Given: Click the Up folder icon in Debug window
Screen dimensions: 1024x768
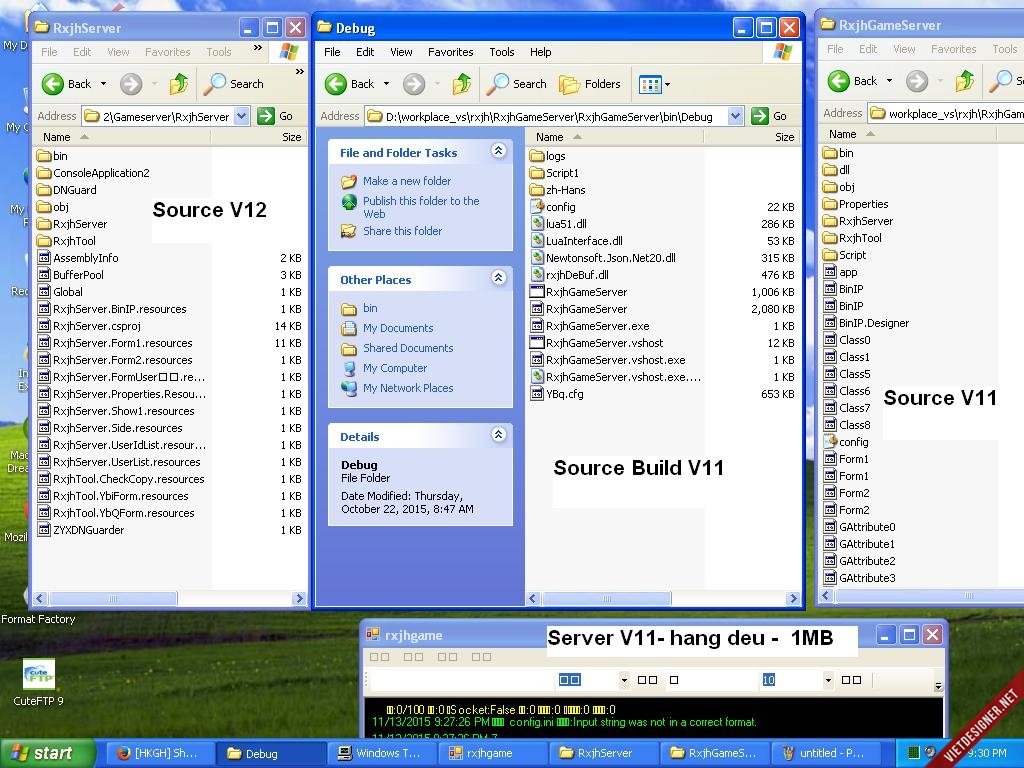Looking at the screenshot, I should pyautogui.click(x=462, y=84).
